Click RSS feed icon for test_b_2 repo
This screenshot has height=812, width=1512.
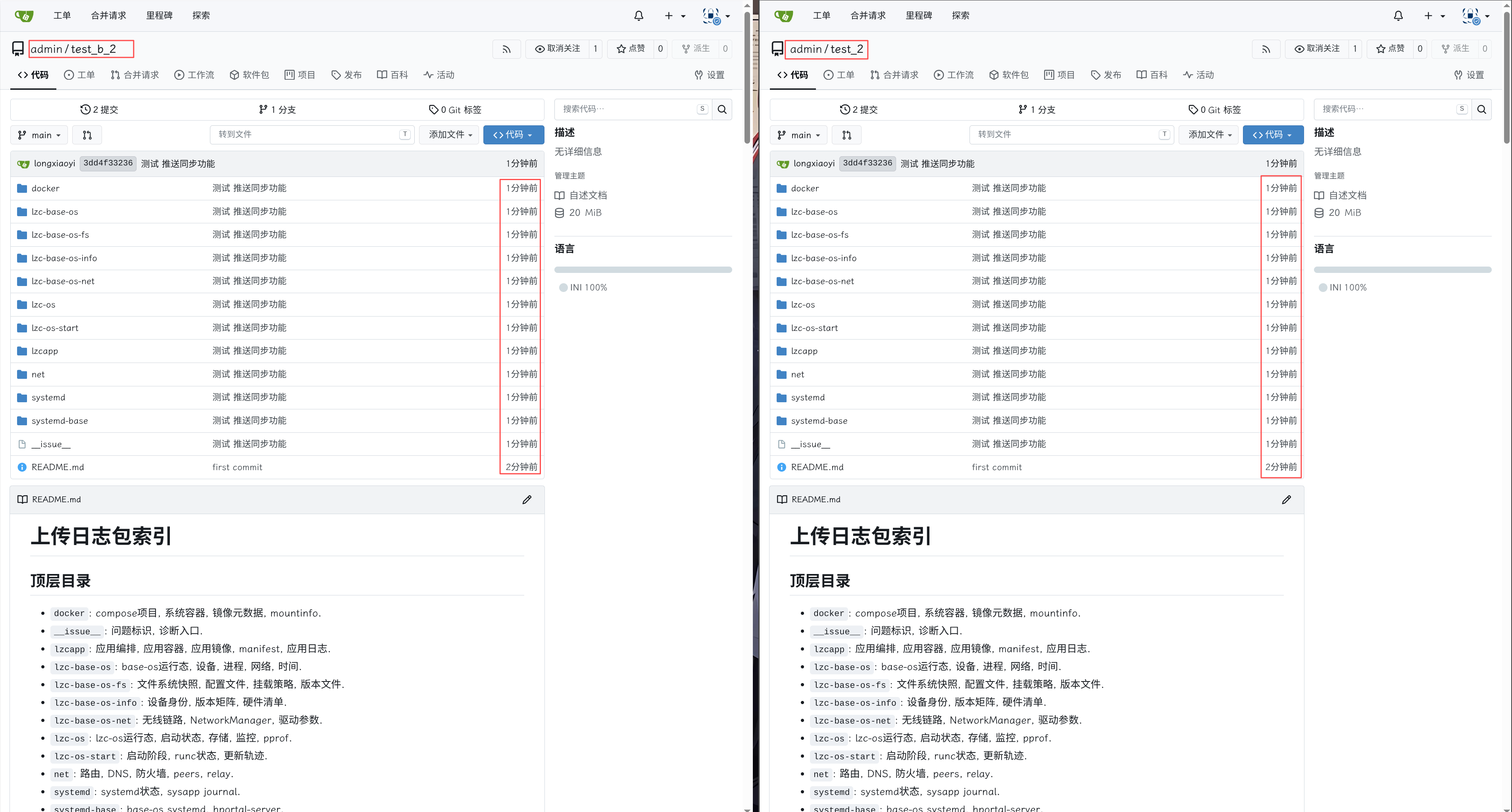point(506,49)
